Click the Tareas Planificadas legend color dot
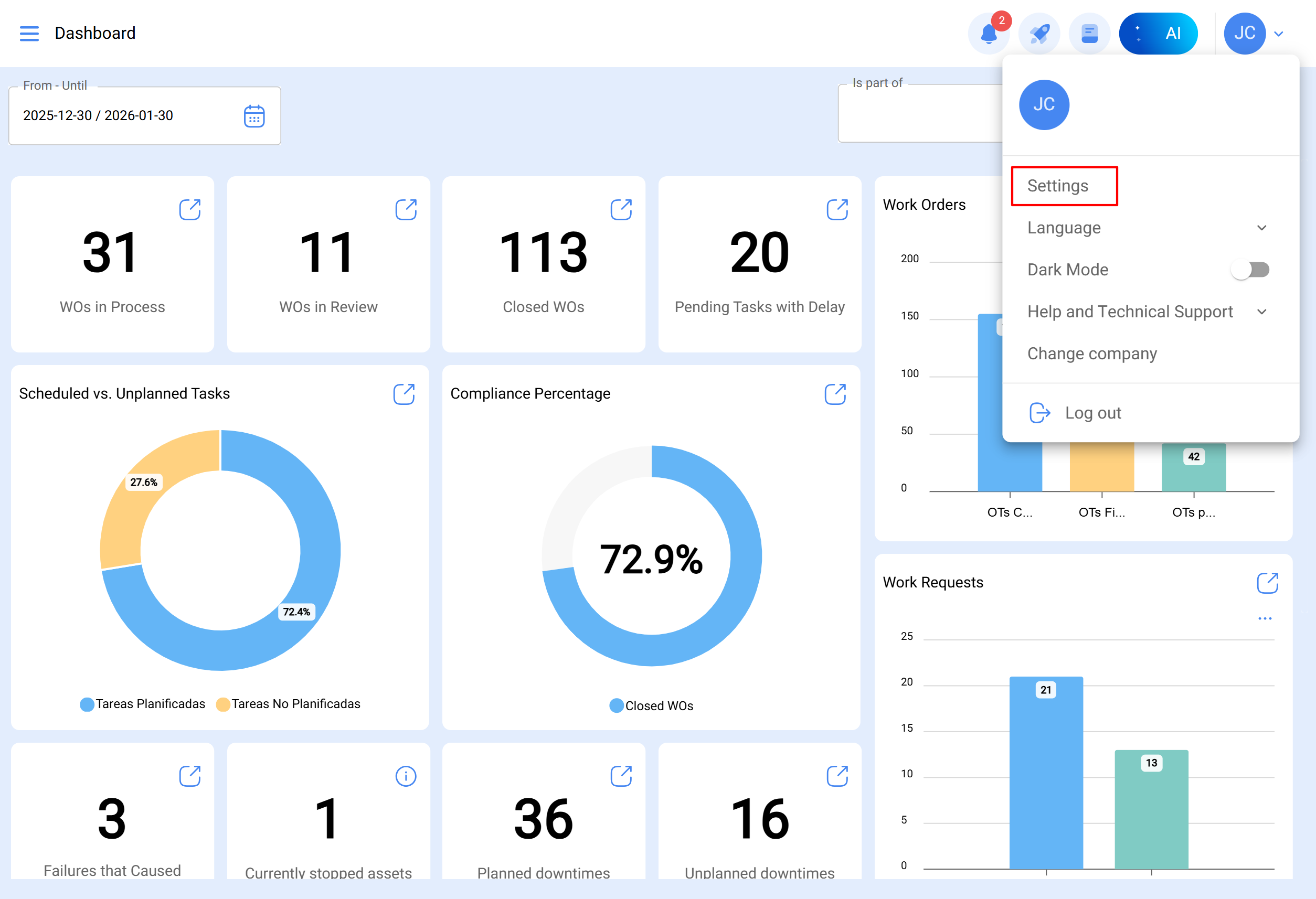The height and width of the screenshot is (899, 1316). tap(87, 704)
